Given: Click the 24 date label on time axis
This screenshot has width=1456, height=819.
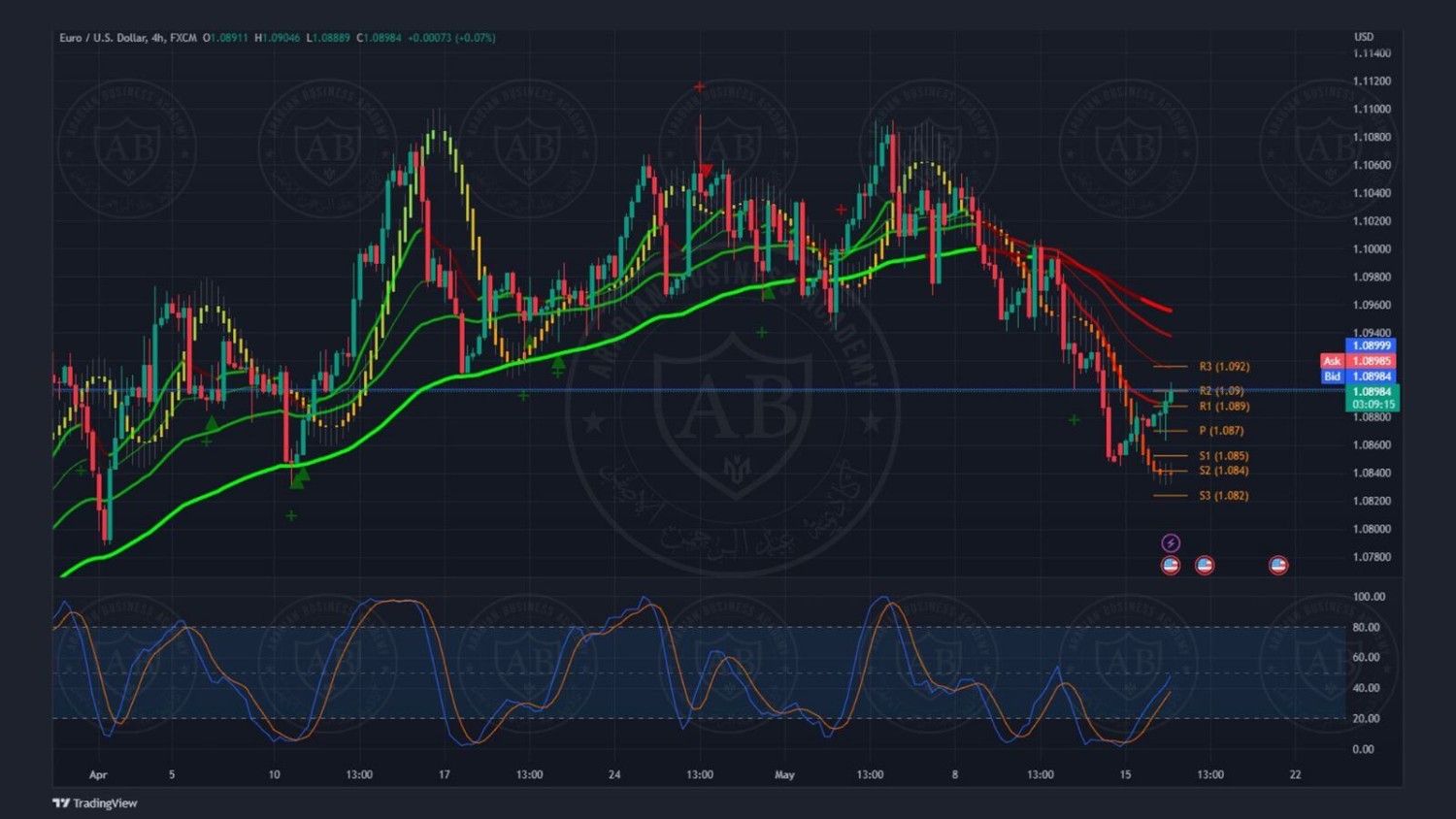Looking at the screenshot, I should point(614,774).
